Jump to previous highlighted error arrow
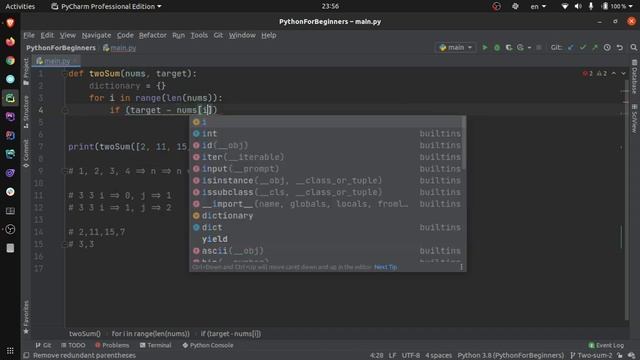 pos(614,73)
